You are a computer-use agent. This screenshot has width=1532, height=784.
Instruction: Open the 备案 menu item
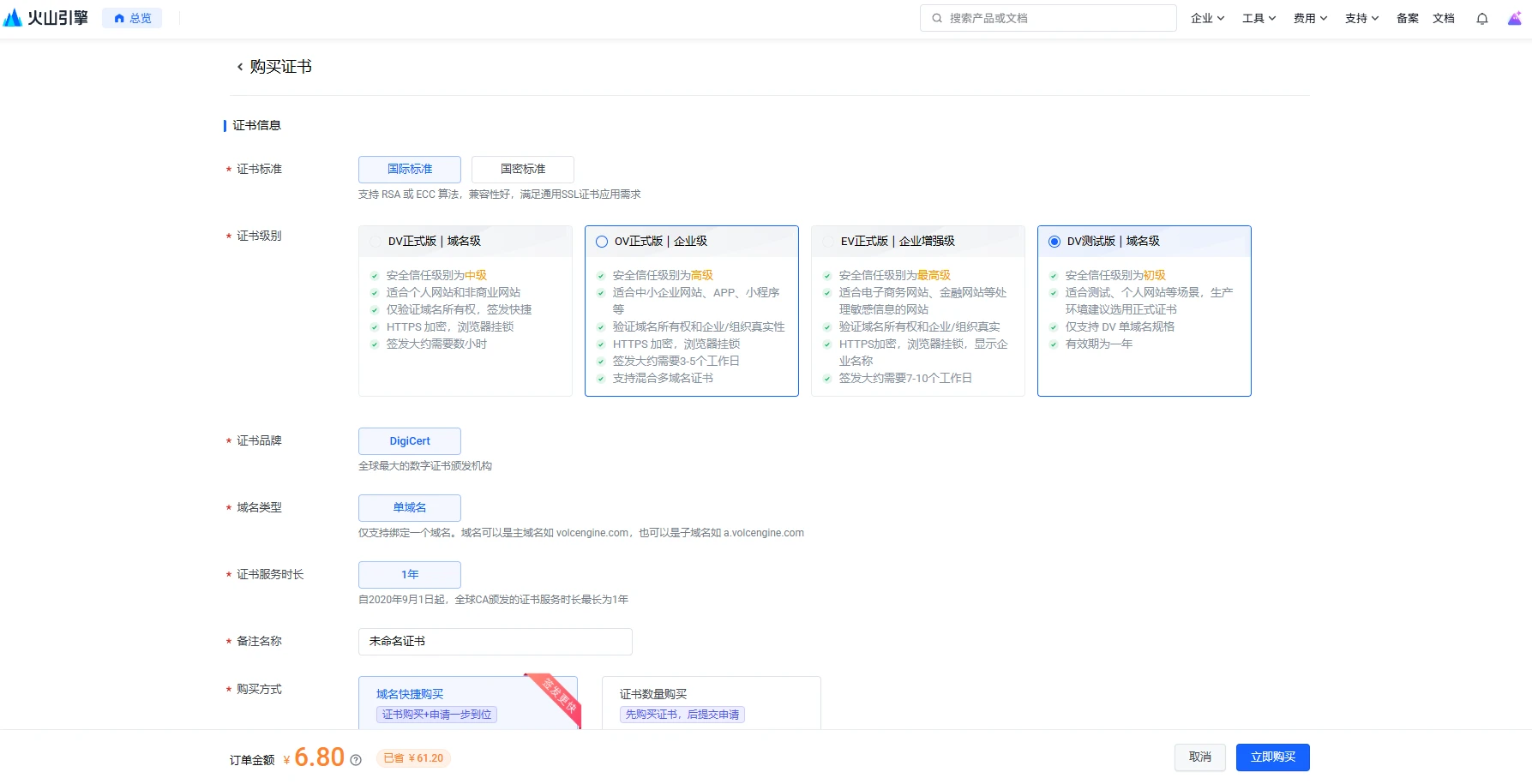1408,18
